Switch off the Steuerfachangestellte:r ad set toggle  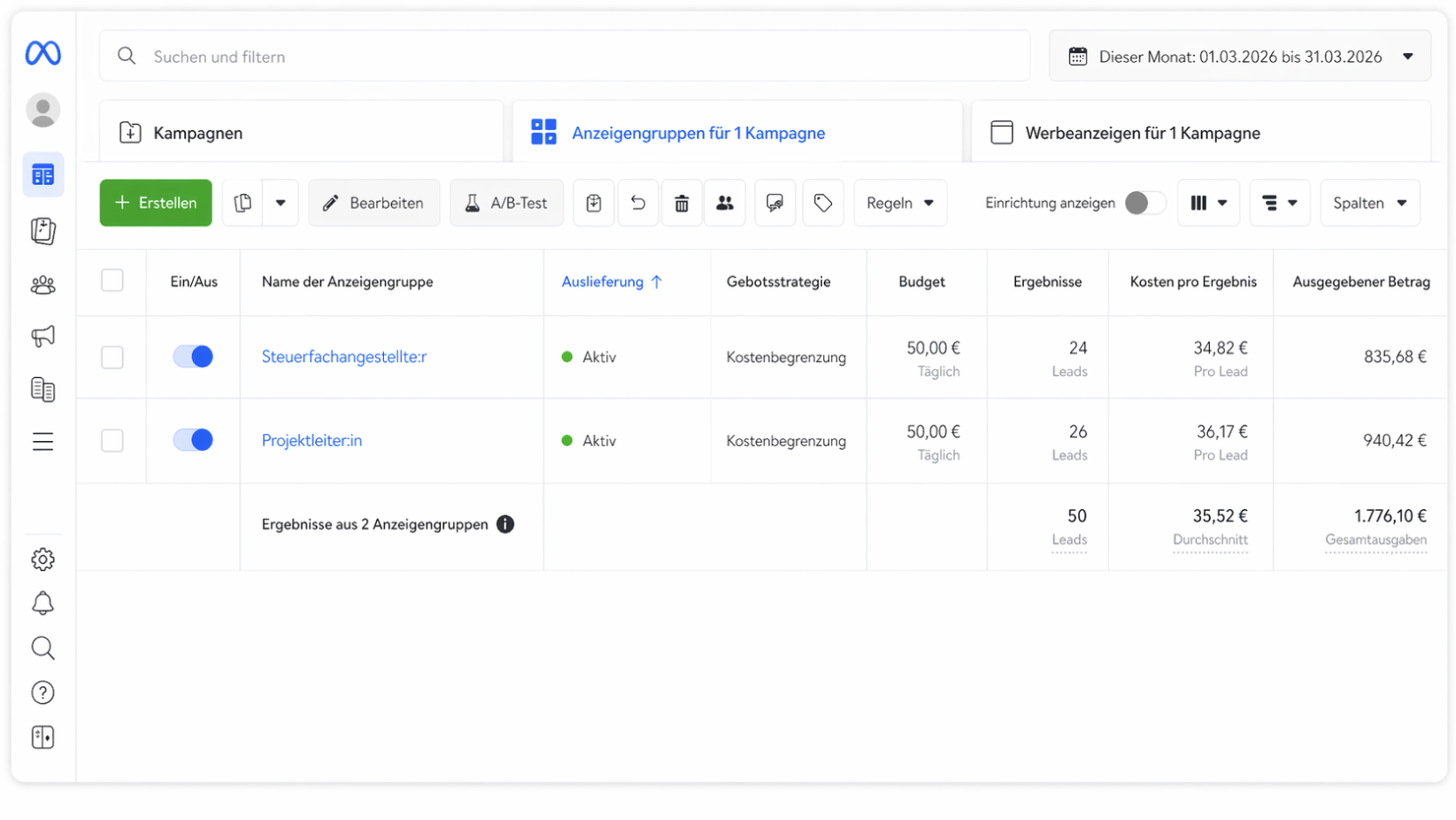(193, 357)
